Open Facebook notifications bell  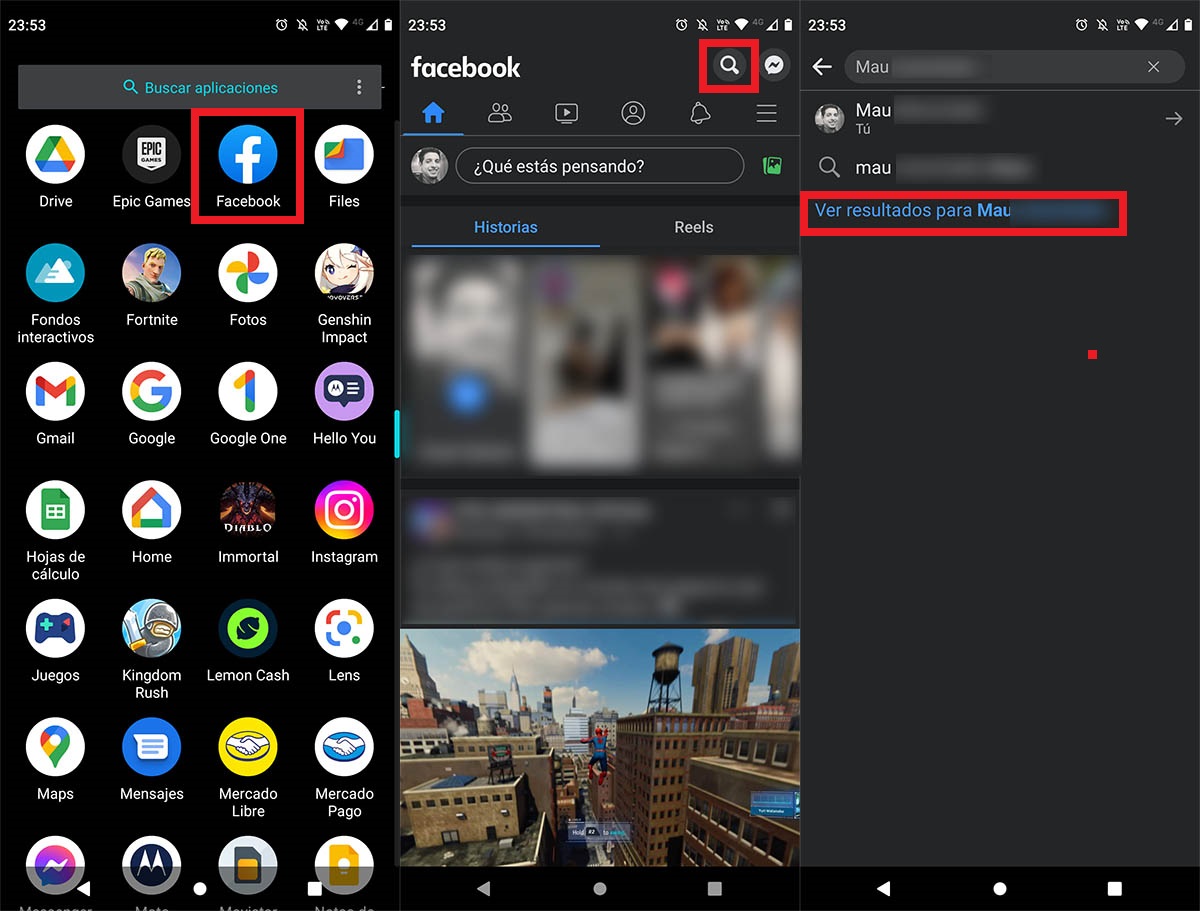click(700, 113)
